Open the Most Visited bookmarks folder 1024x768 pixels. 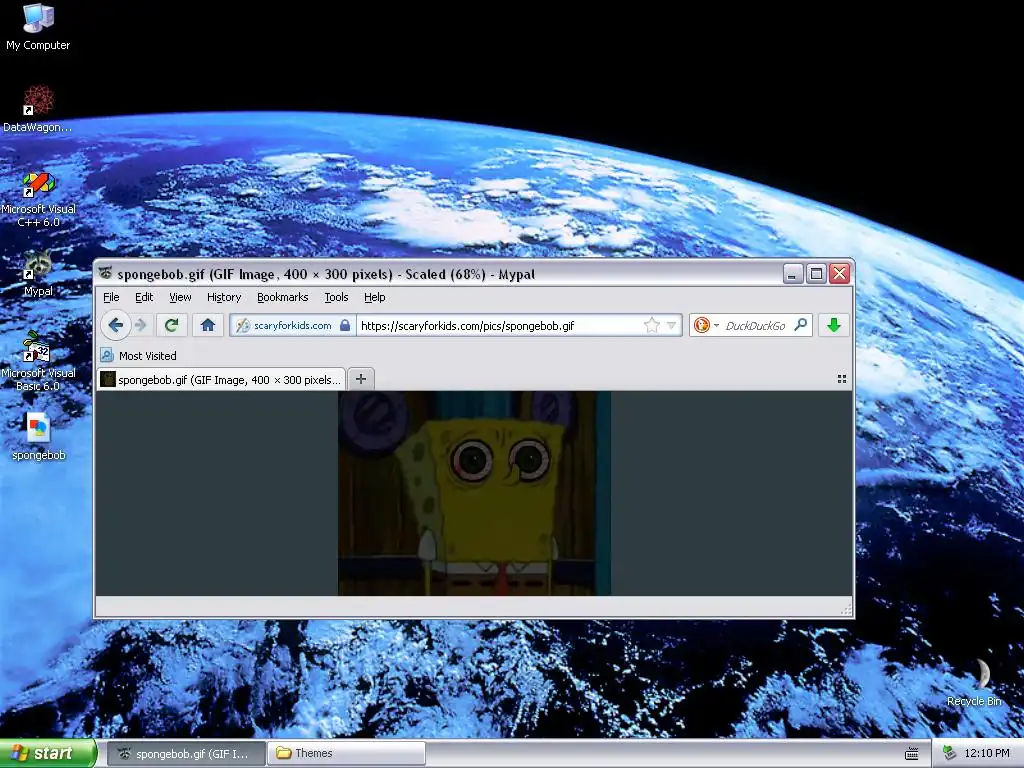[x=138, y=356]
